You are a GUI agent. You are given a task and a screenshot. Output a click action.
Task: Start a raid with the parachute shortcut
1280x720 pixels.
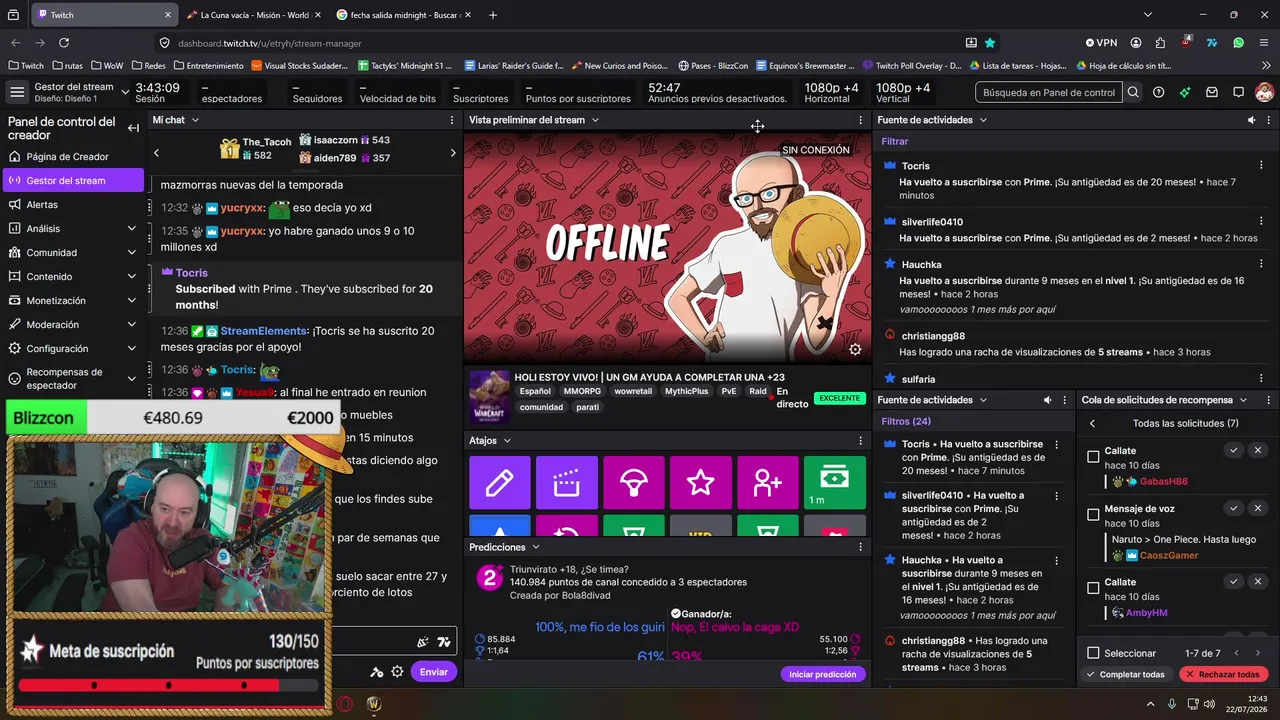click(x=634, y=483)
